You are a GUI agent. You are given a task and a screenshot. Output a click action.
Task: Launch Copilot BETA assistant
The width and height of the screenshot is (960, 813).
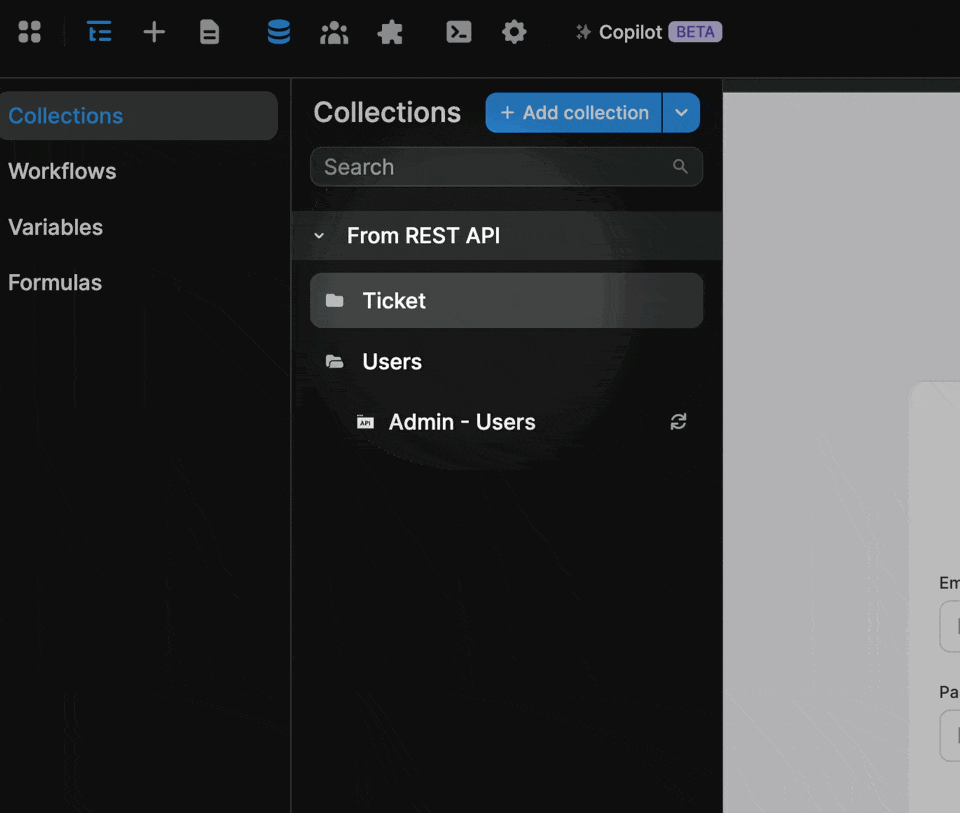coord(649,32)
